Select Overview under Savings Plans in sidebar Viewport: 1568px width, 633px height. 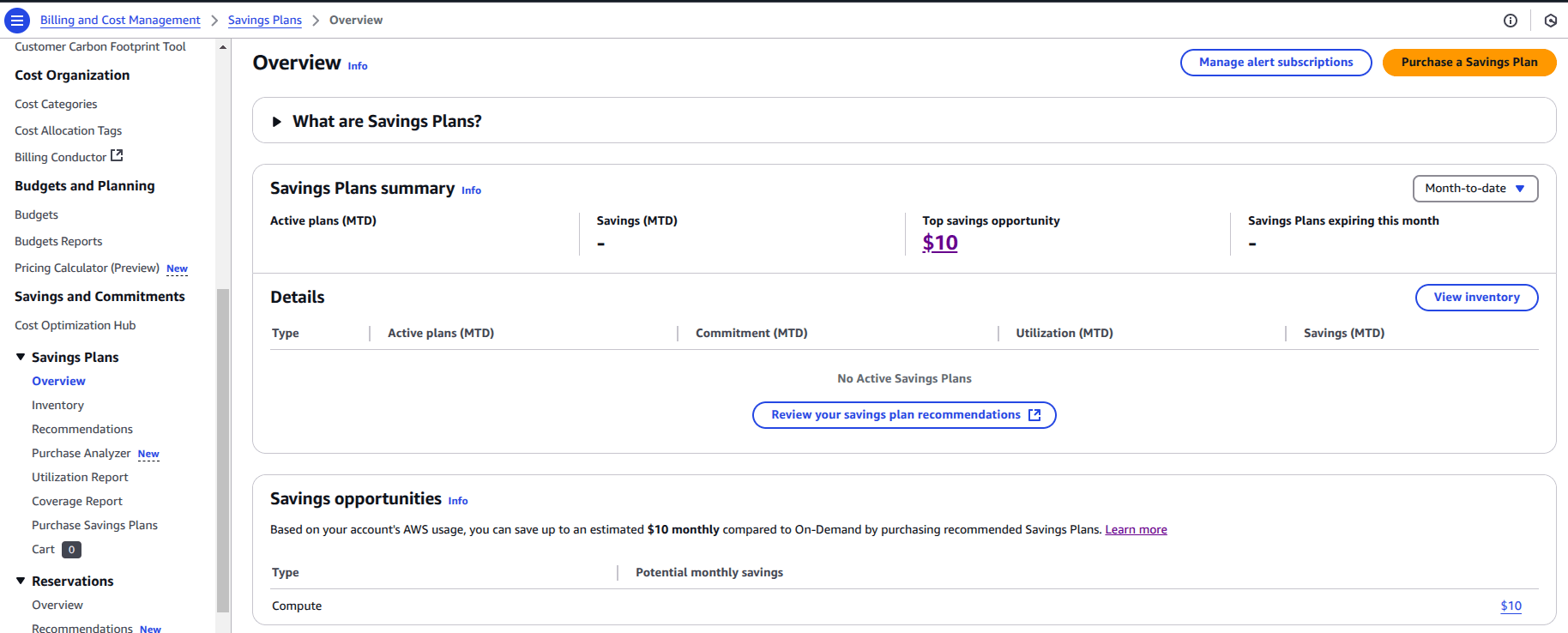(x=58, y=381)
